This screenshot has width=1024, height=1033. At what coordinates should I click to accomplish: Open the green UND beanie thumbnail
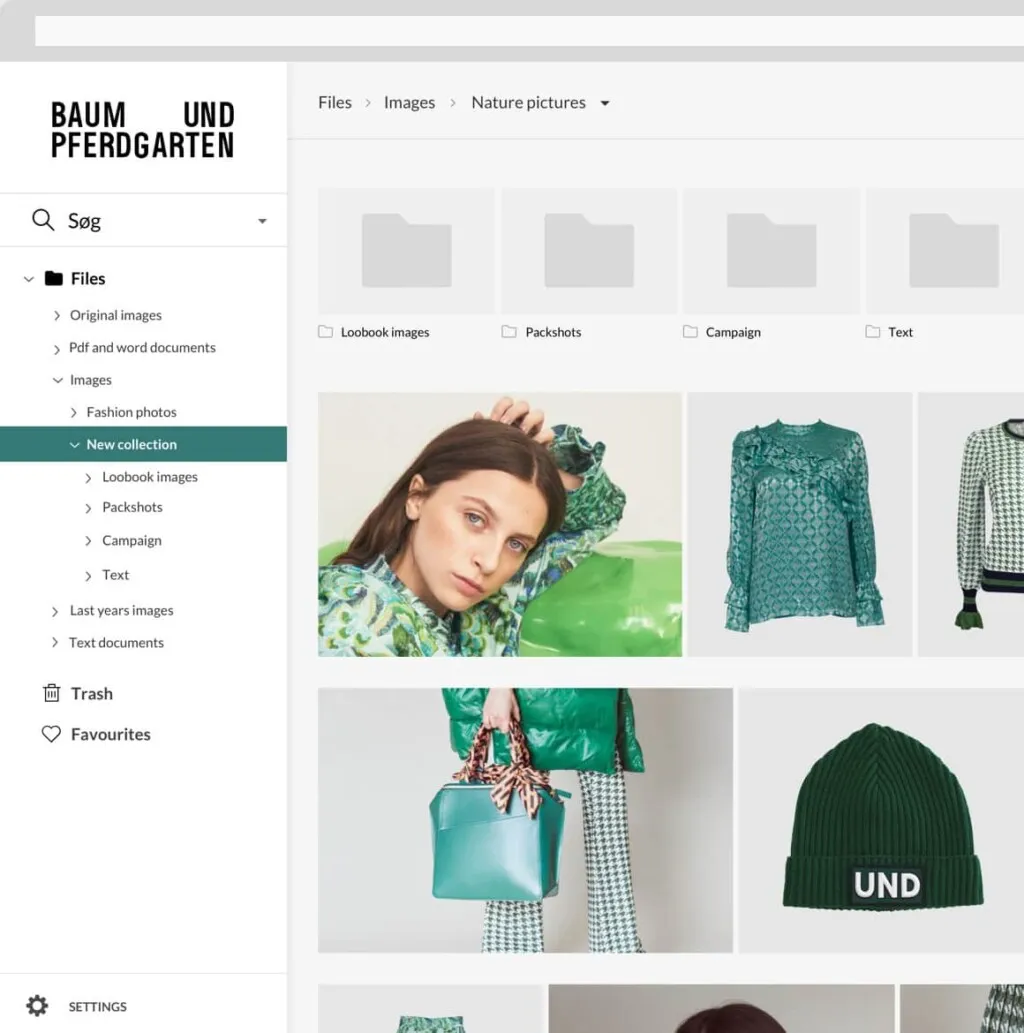(x=882, y=820)
